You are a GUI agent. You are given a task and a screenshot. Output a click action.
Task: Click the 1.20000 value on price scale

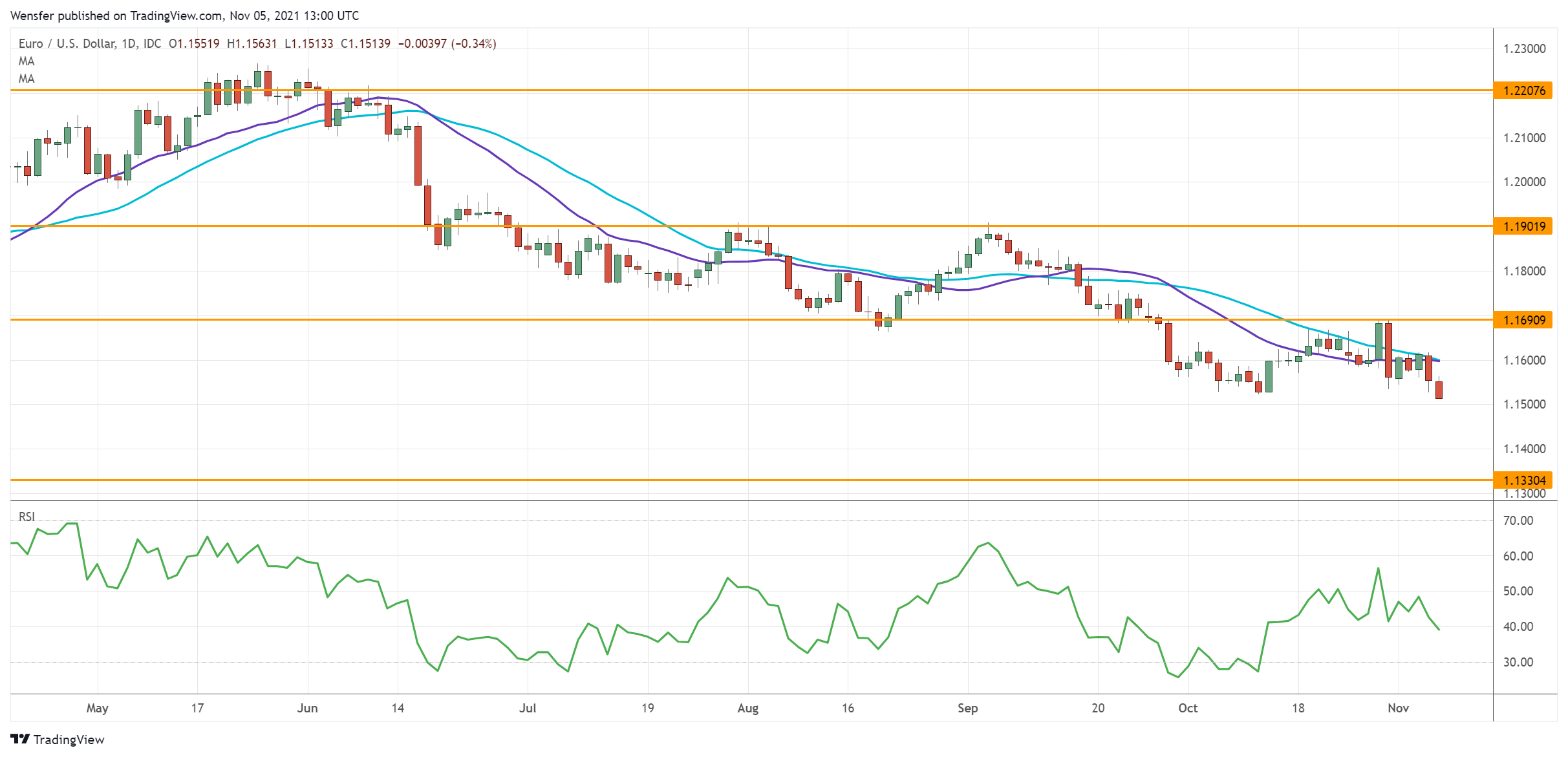1524,182
